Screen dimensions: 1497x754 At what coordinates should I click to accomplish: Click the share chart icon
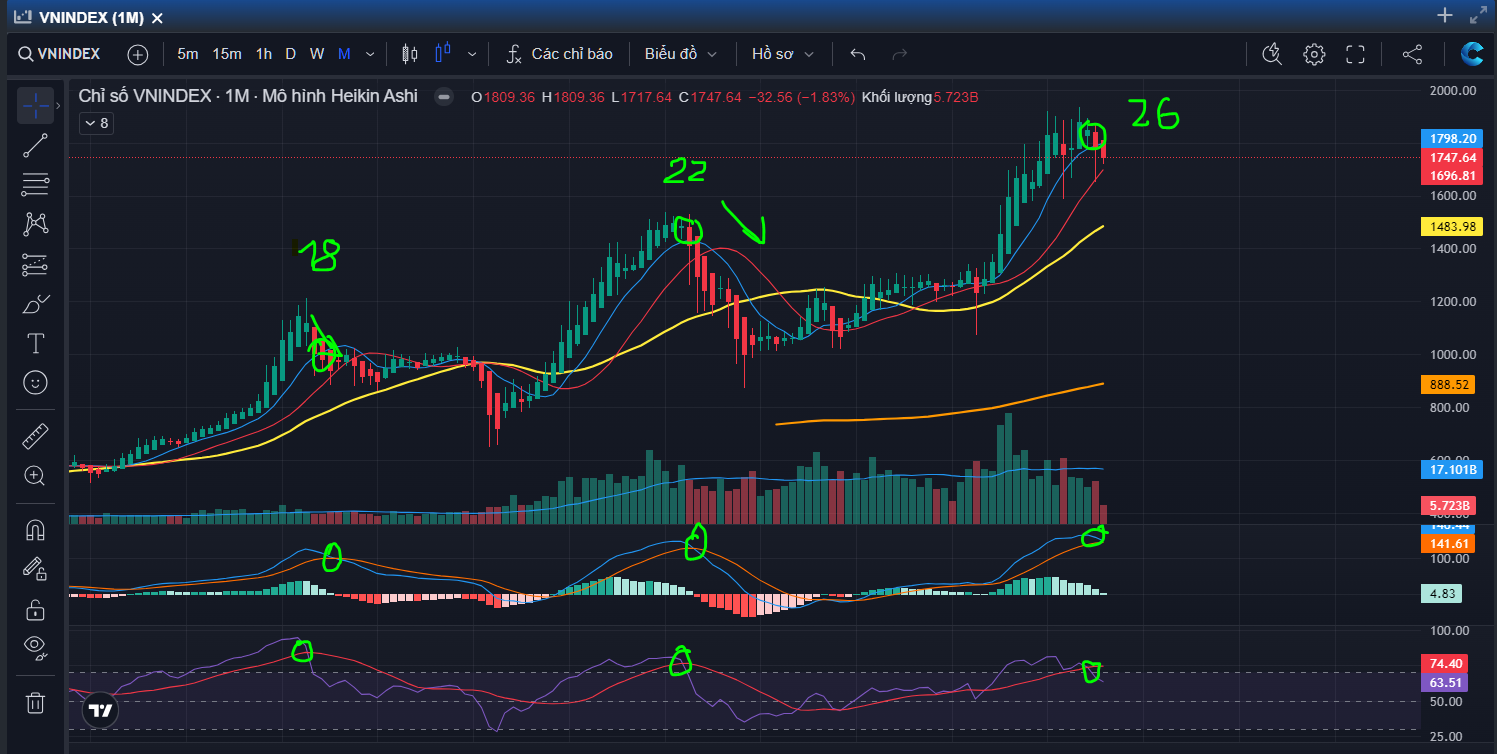(x=1412, y=54)
